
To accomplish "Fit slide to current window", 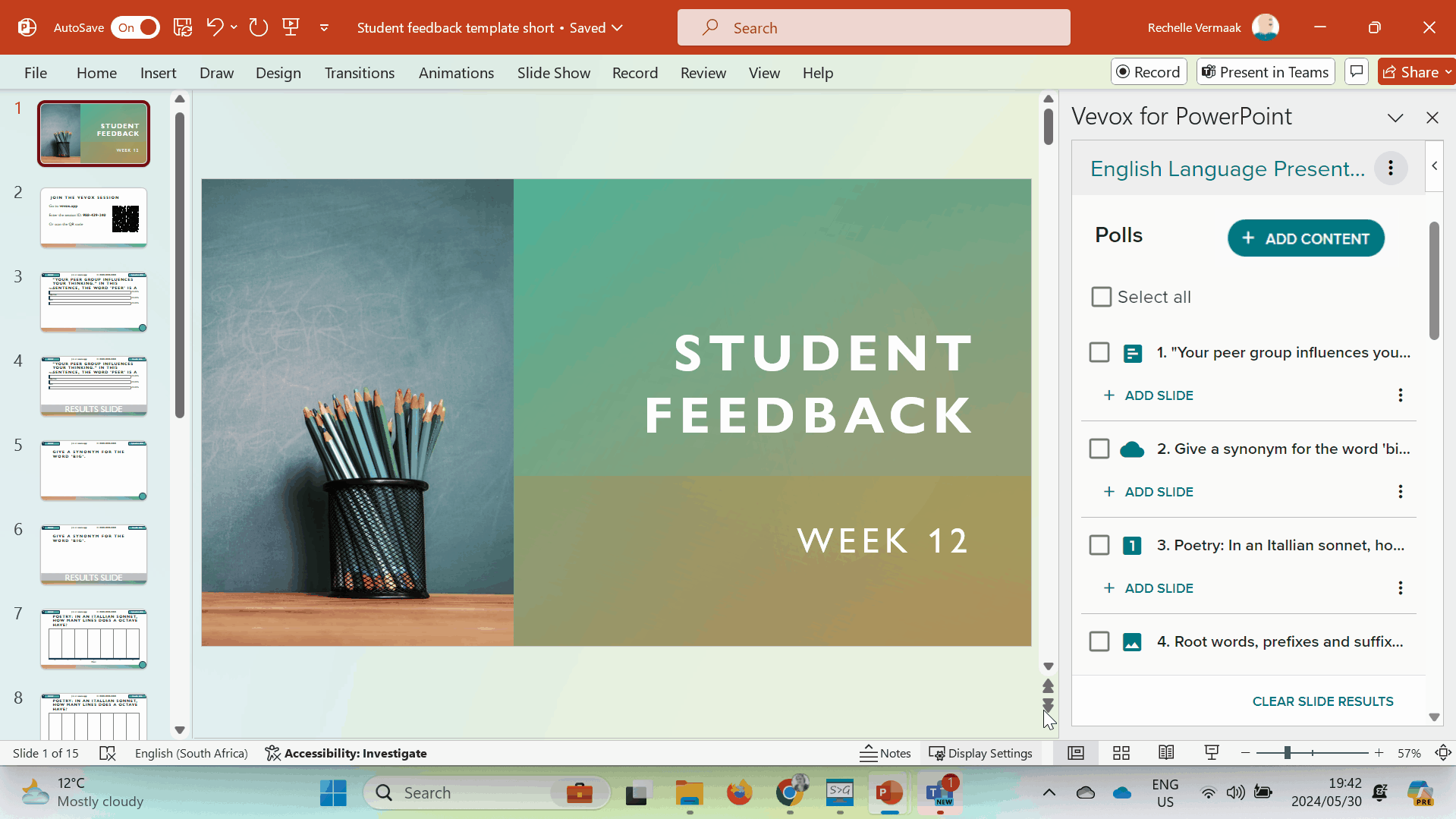I will [1442, 753].
